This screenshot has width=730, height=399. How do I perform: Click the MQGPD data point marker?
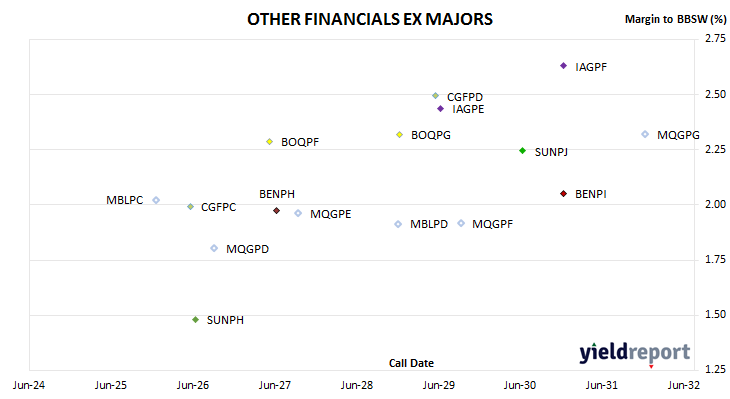[x=214, y=249]
